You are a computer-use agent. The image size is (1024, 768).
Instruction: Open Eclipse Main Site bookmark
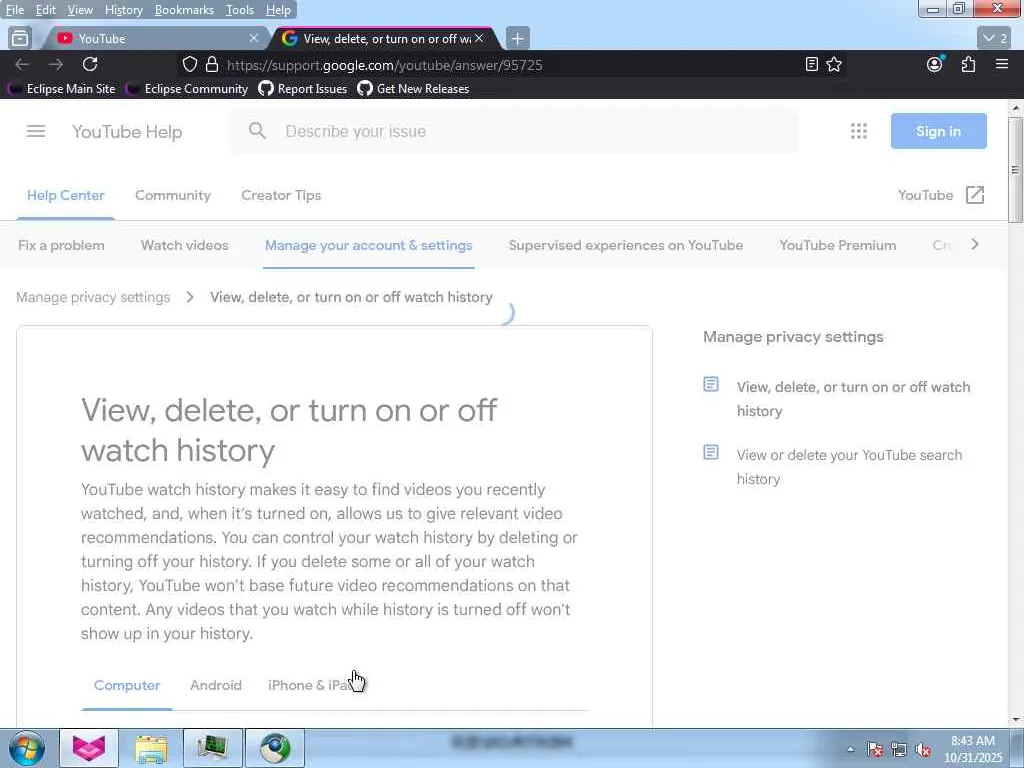point(62,89)
